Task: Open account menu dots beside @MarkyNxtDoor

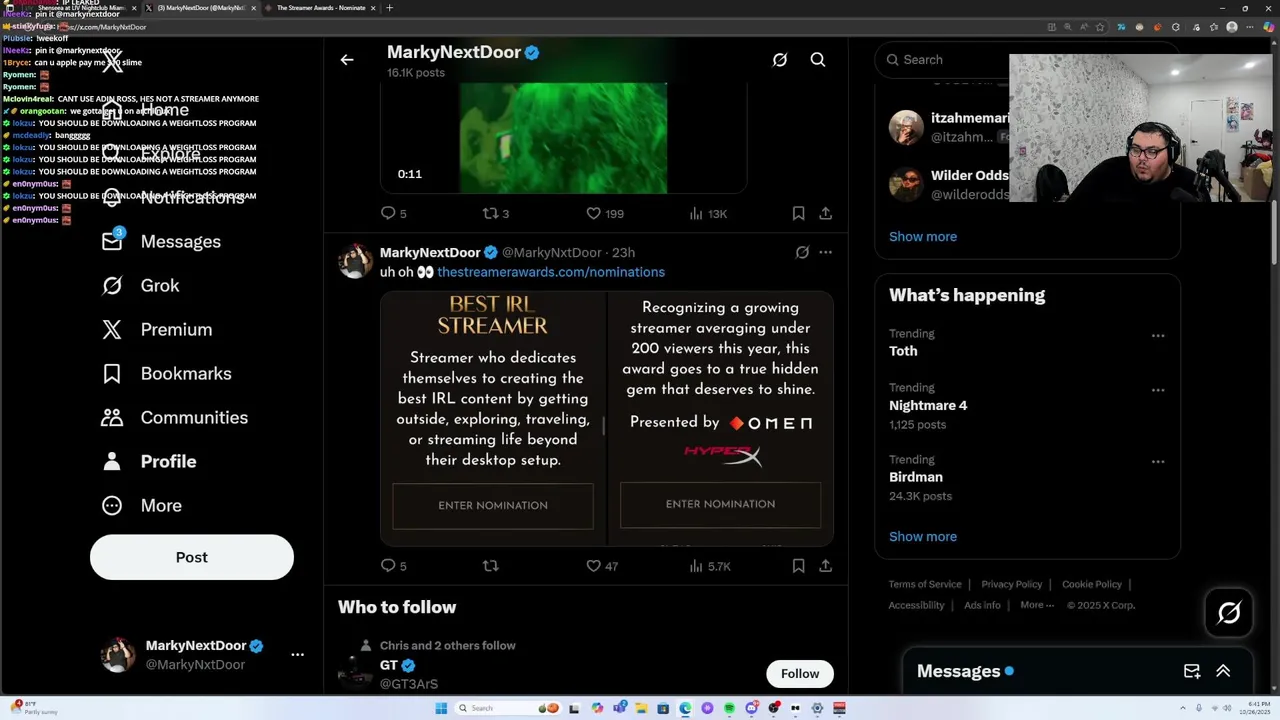Action: click(x=297, y=654)
